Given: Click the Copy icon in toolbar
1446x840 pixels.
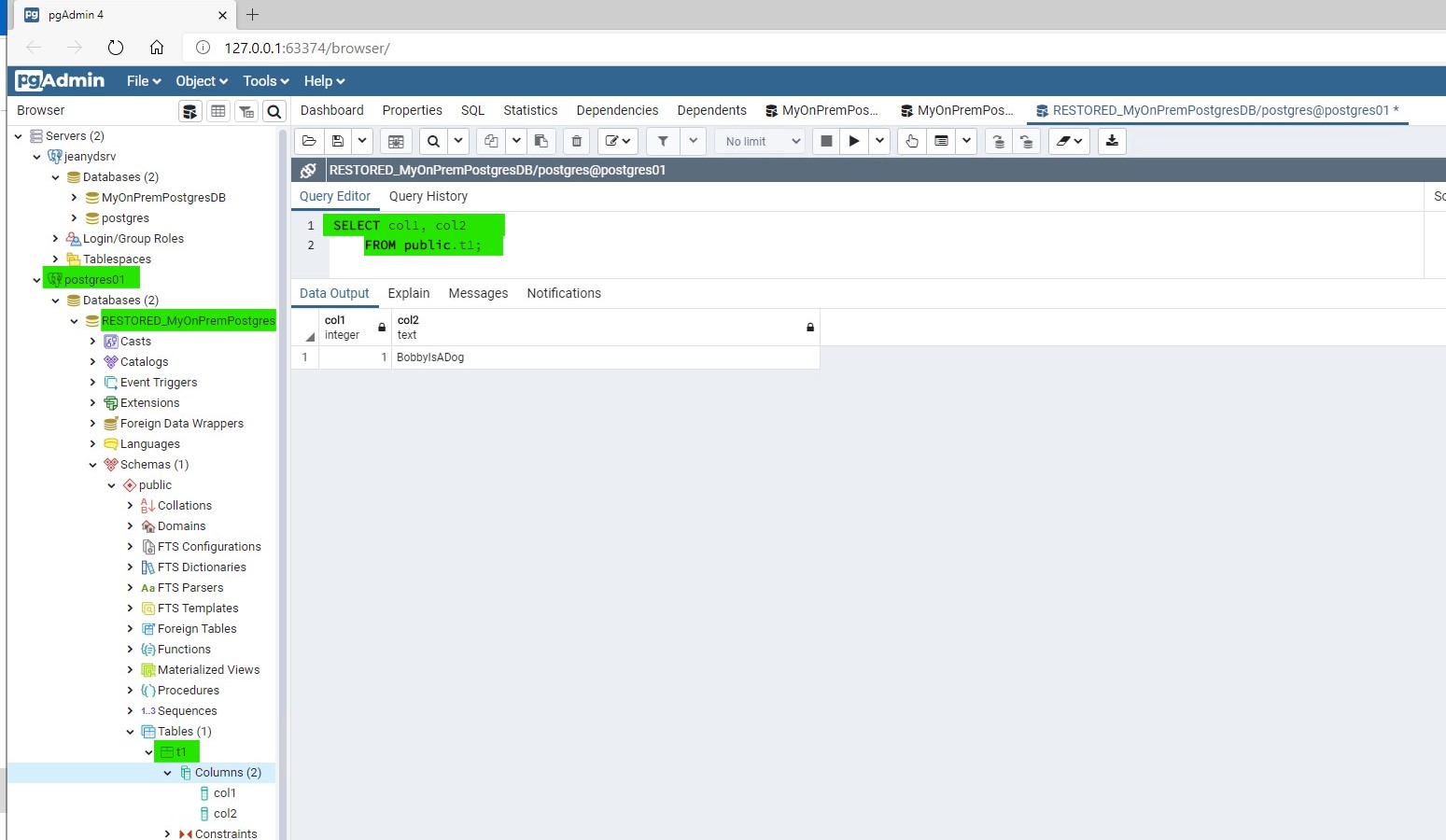Looking at the screenshot, I should 491,141.
